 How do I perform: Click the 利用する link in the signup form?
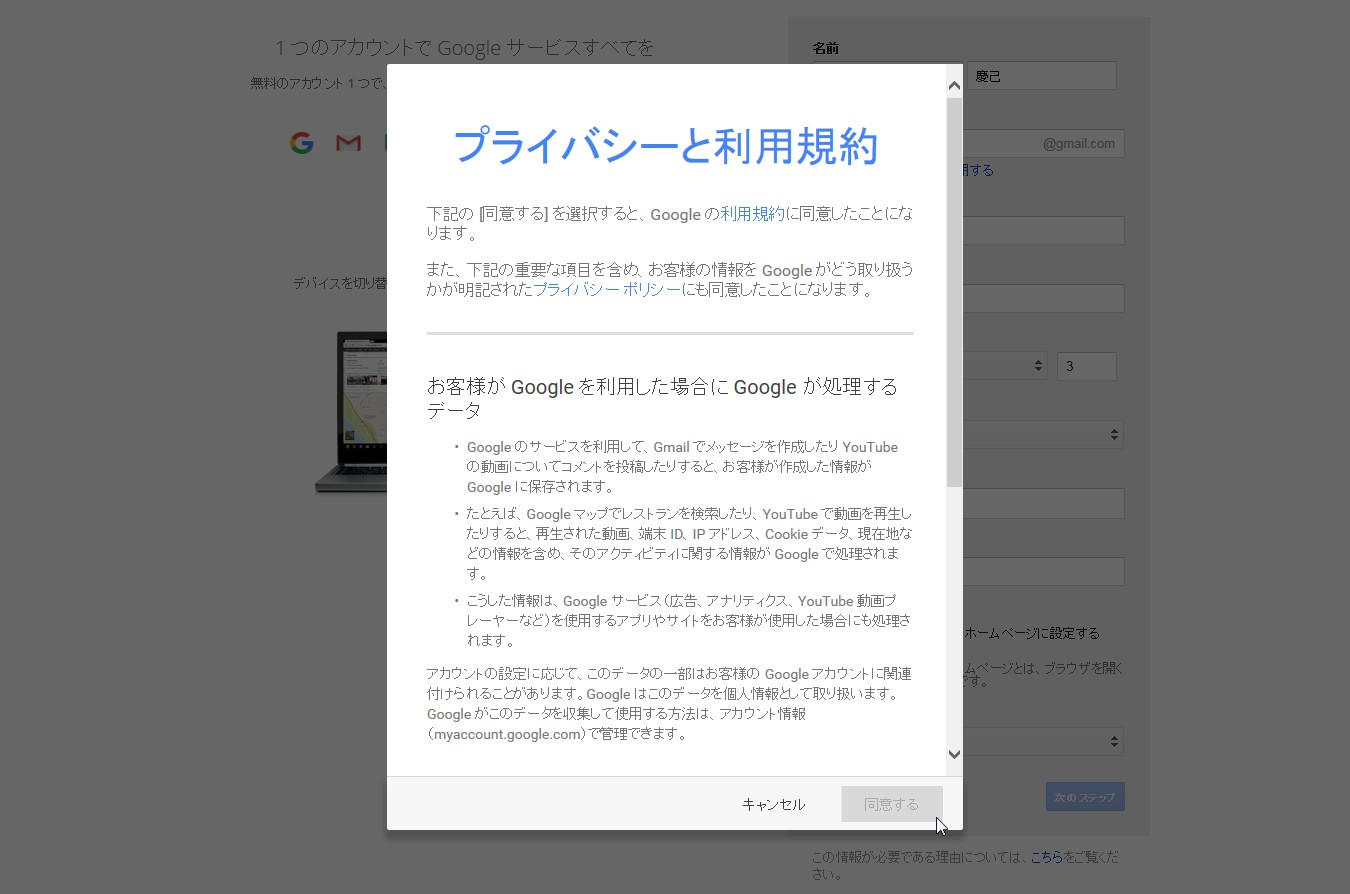[x=979, y=169]
